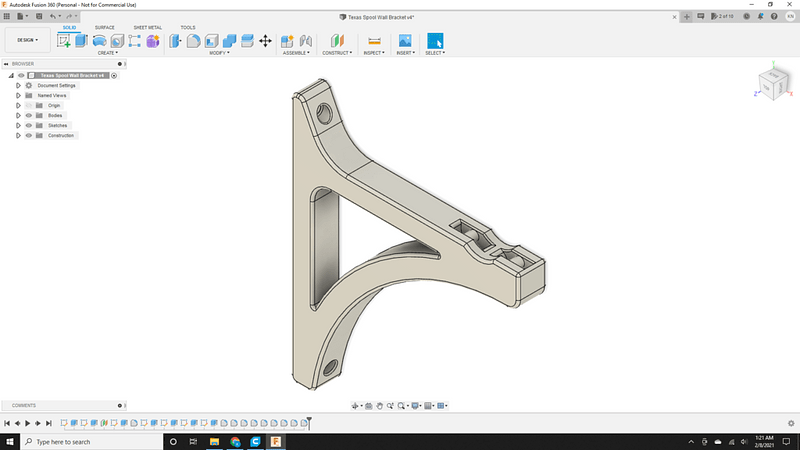Switch to the Surface tab

pyautogui.click(x=105, y=28)
